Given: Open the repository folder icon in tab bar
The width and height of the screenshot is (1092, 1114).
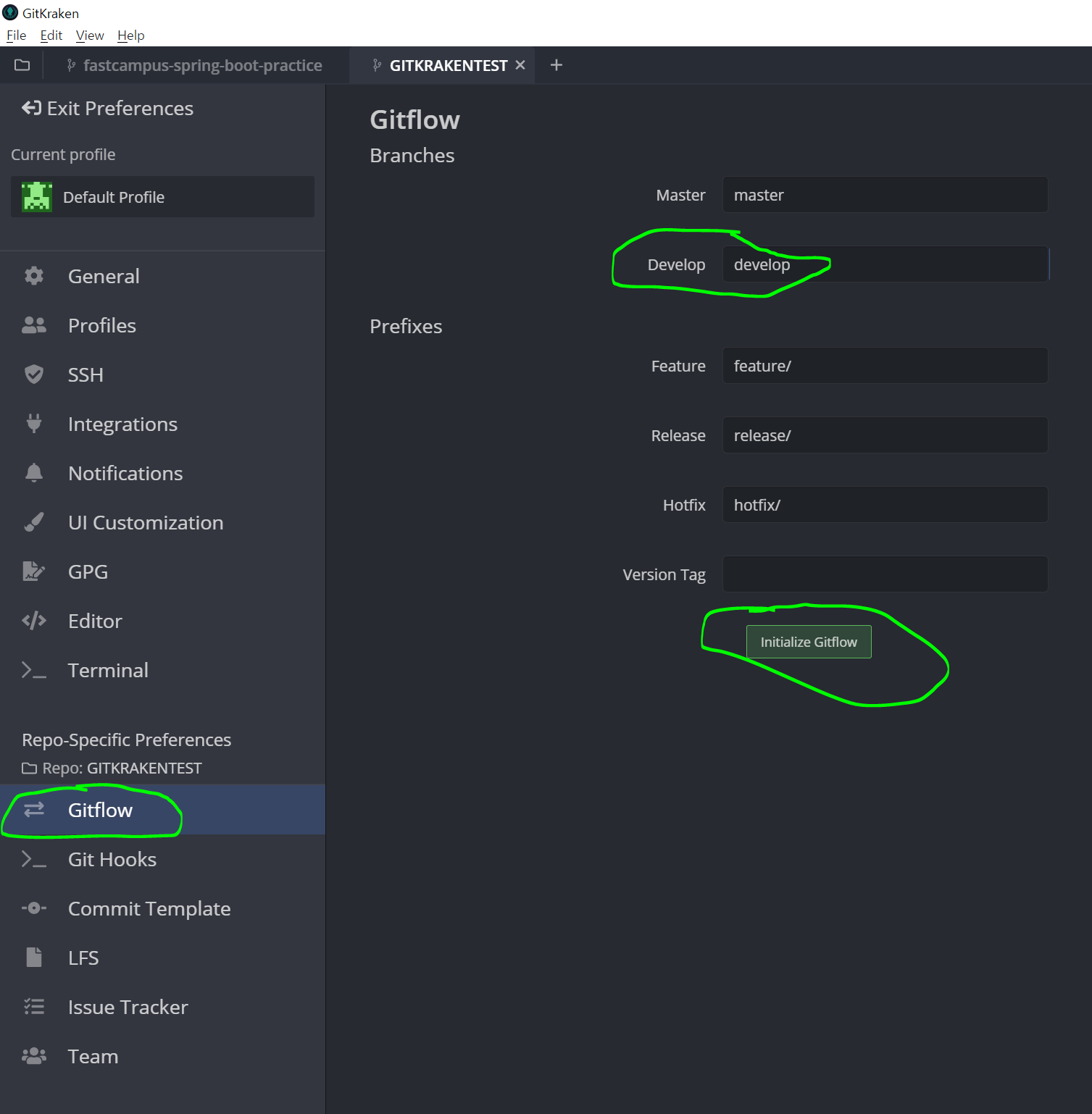Looking at the screenshot, I should [x=22, y=65].
